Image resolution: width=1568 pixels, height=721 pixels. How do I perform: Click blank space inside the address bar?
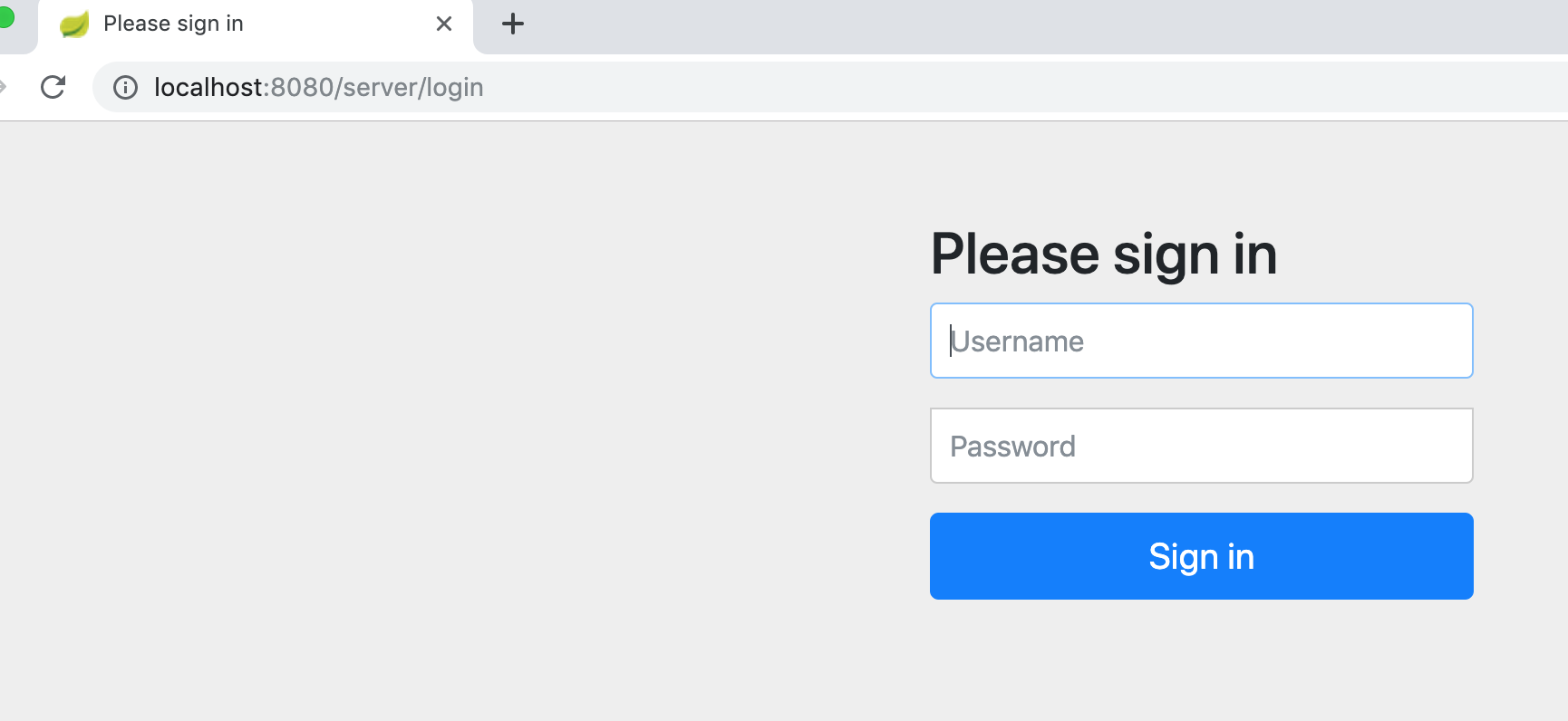point(997,87)
